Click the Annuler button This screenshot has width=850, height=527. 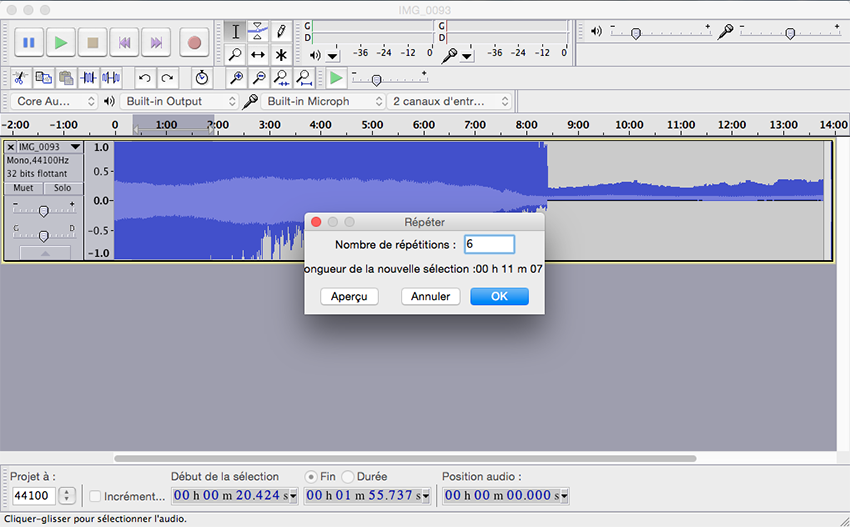431,296
